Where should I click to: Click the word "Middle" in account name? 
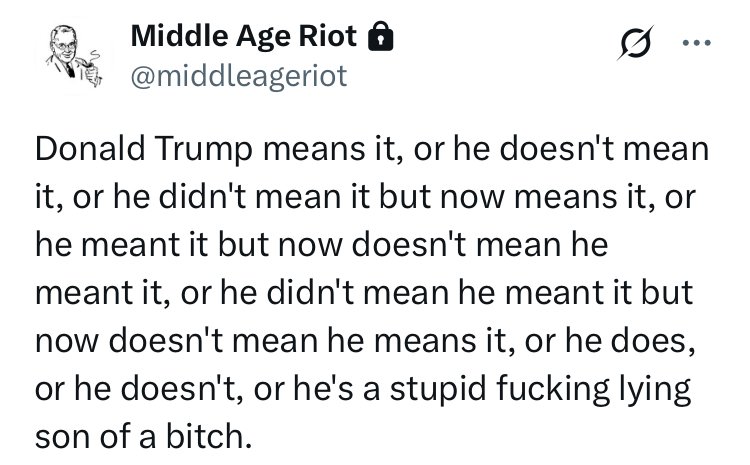[x=179, y=36]
